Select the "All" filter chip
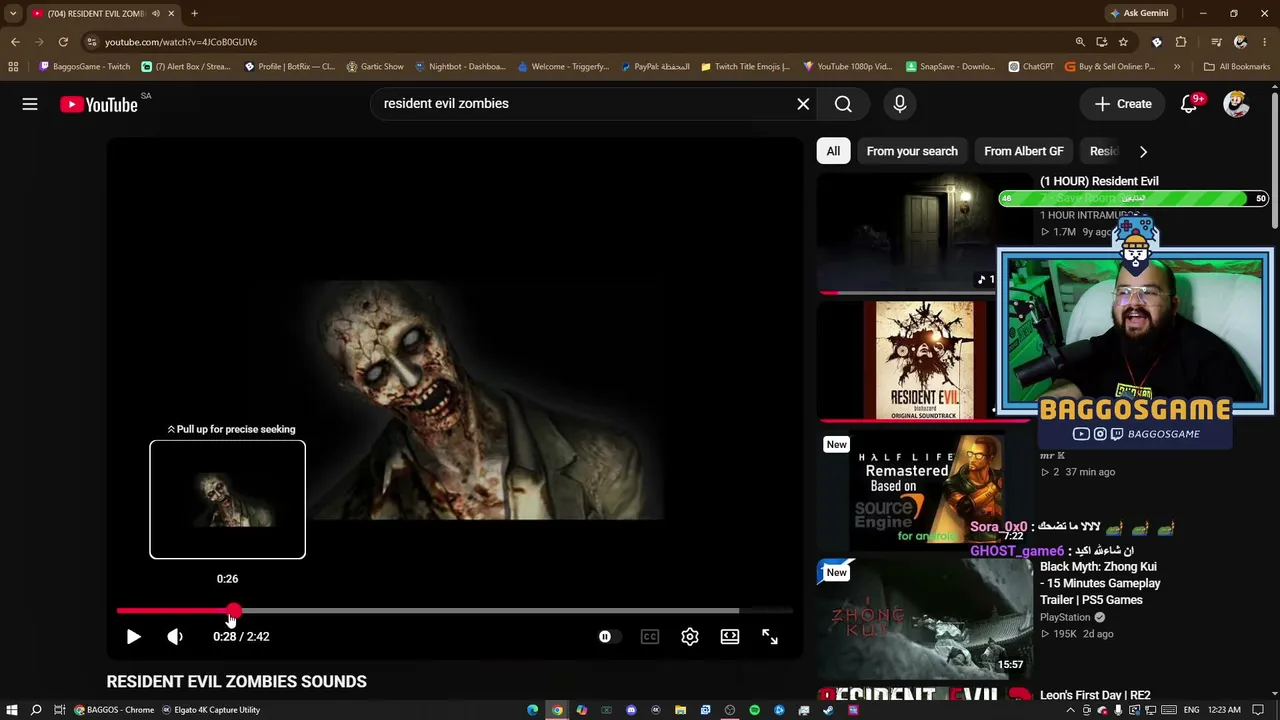Viewport: 1280px width, 720px height. 833,151
